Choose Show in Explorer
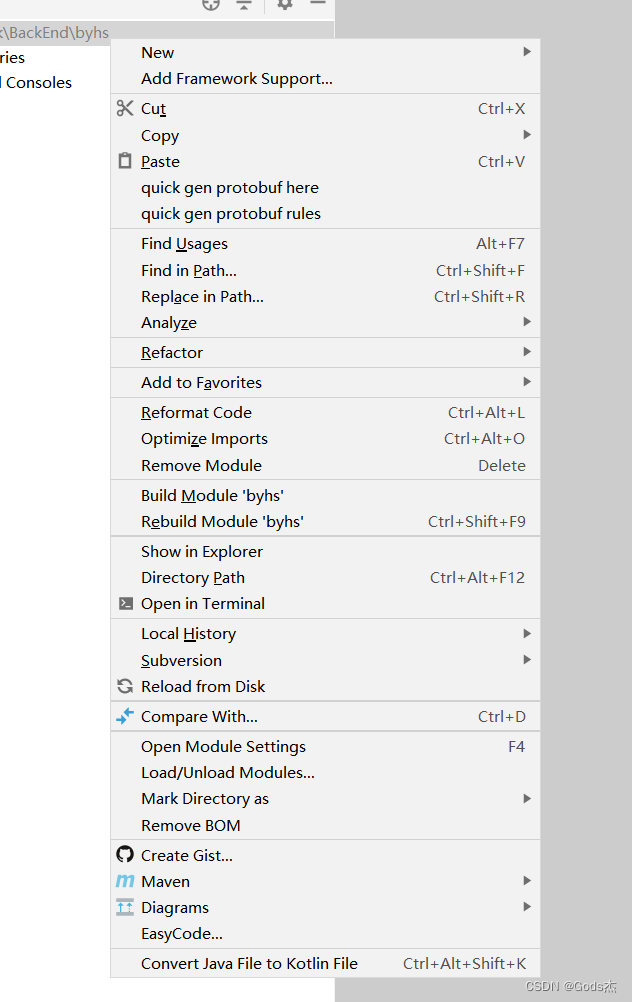Viewport: 632px width, 1002px height. 325,551
